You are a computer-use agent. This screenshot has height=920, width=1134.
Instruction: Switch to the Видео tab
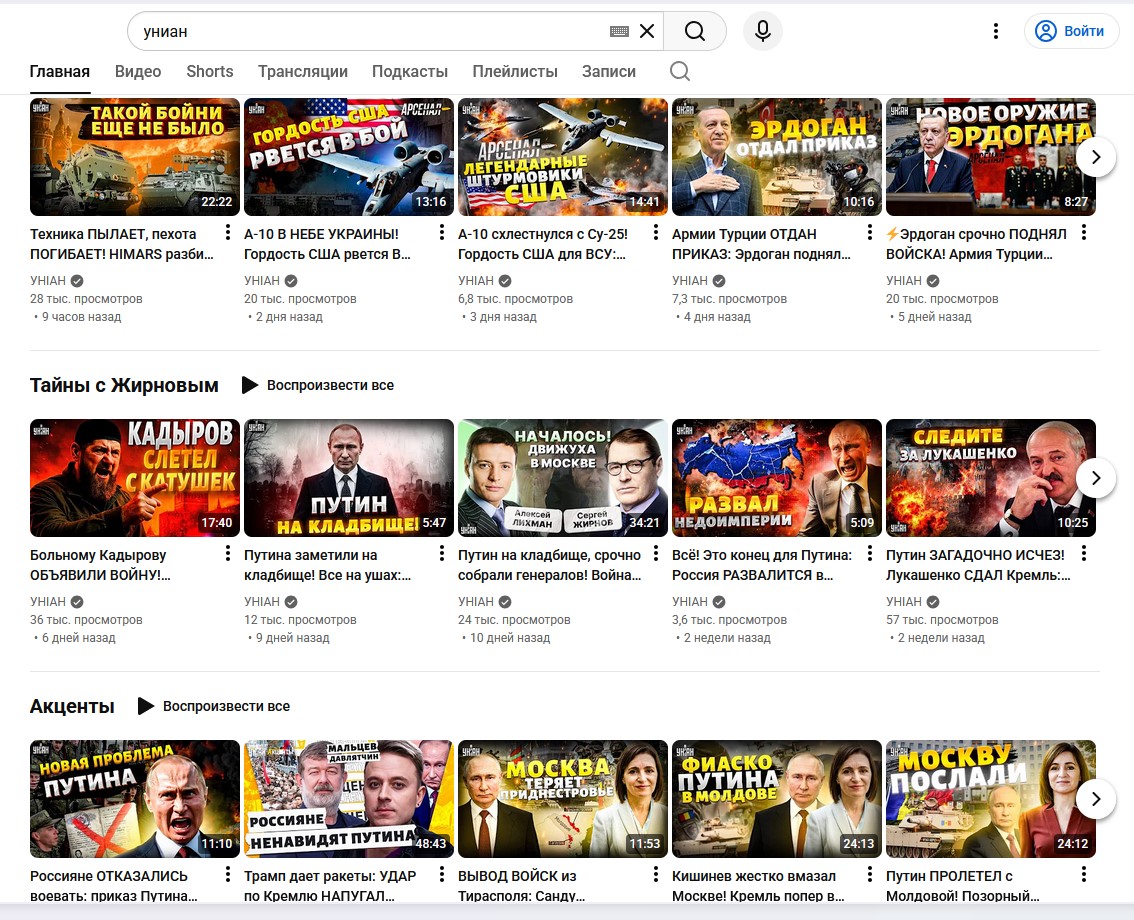(x=138, y=72)
